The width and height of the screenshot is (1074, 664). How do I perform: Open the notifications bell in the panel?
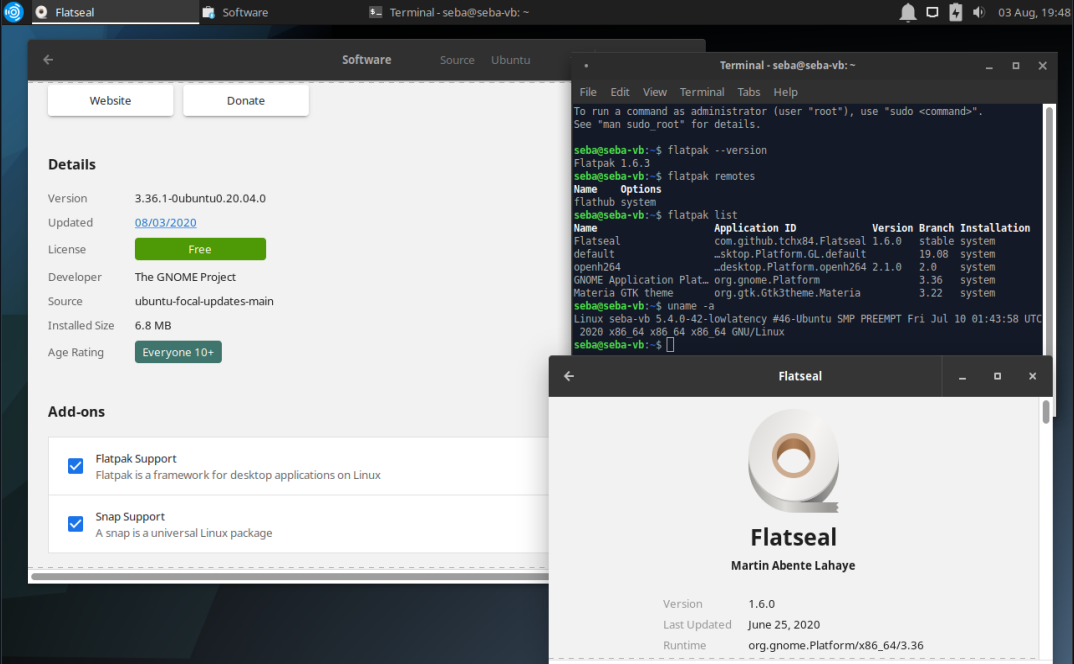pos(908,12)
